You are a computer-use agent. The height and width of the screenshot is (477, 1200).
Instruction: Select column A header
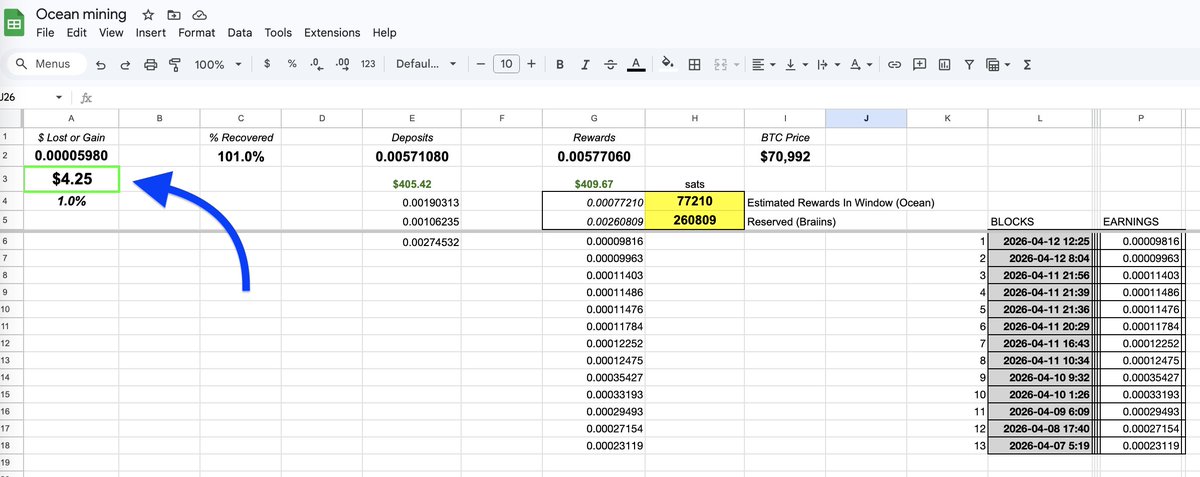click(70, 119)
